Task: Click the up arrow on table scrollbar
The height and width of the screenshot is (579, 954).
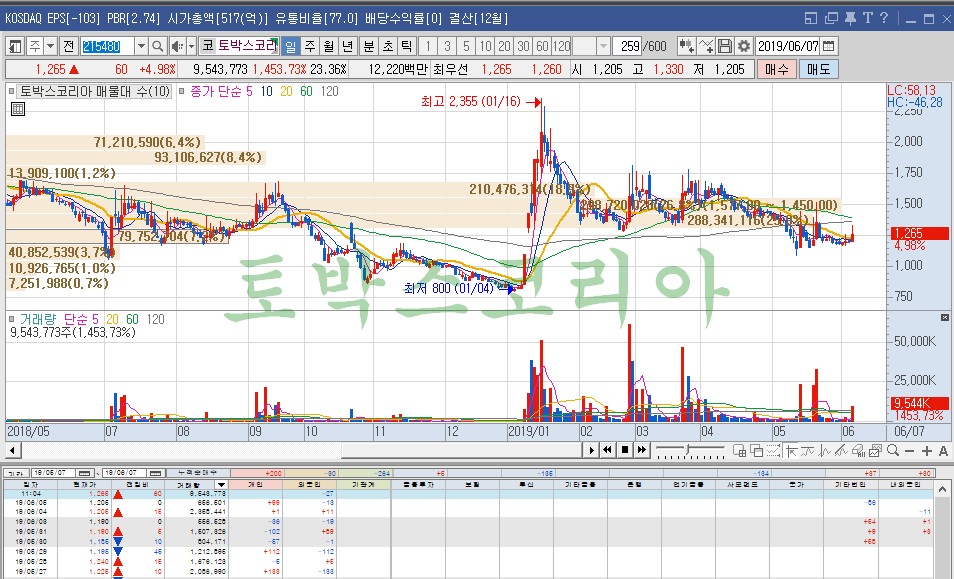Action: coord(942,488)
